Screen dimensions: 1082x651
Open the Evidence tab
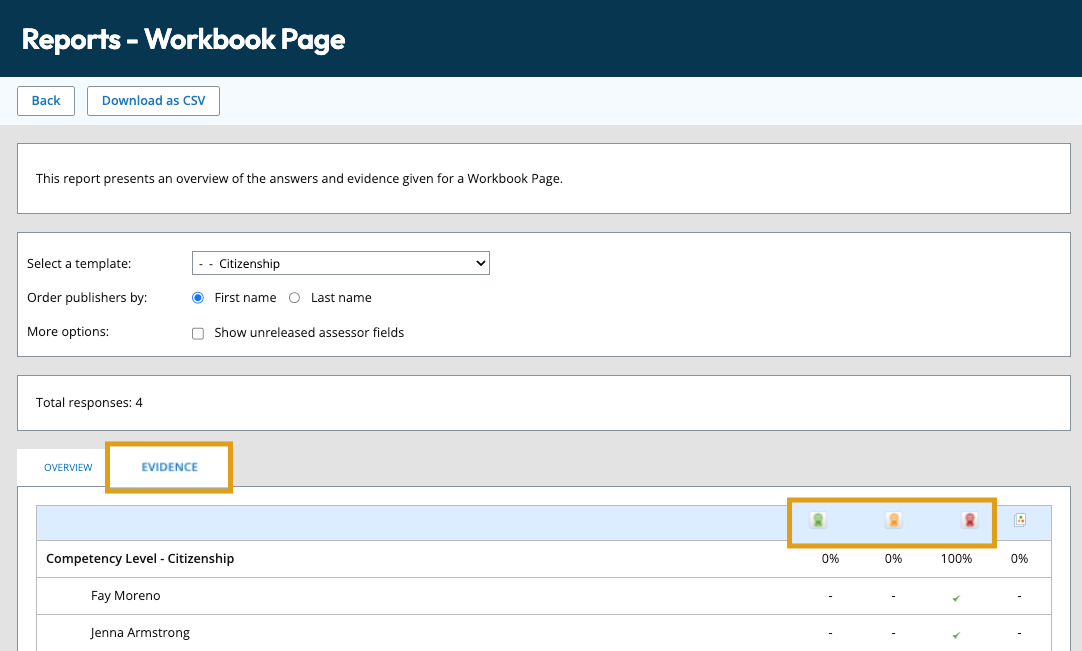point(170,467)
